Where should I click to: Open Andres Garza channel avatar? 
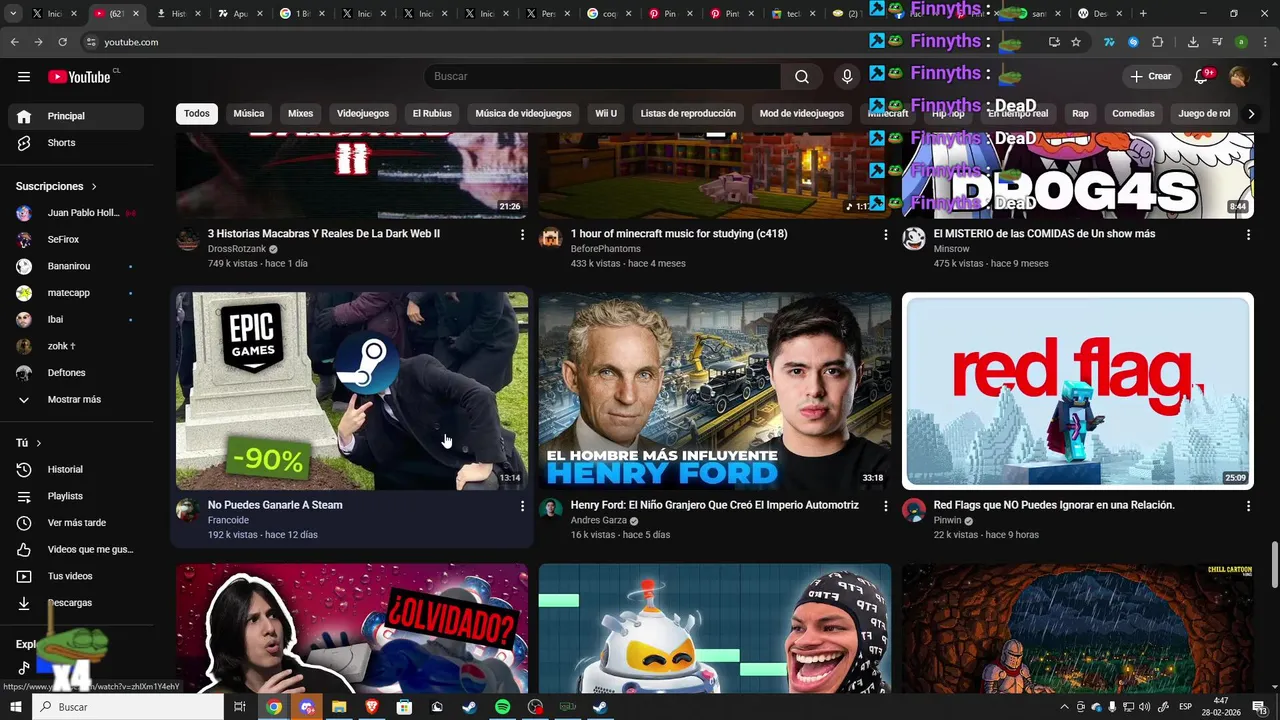click(551, 510)
